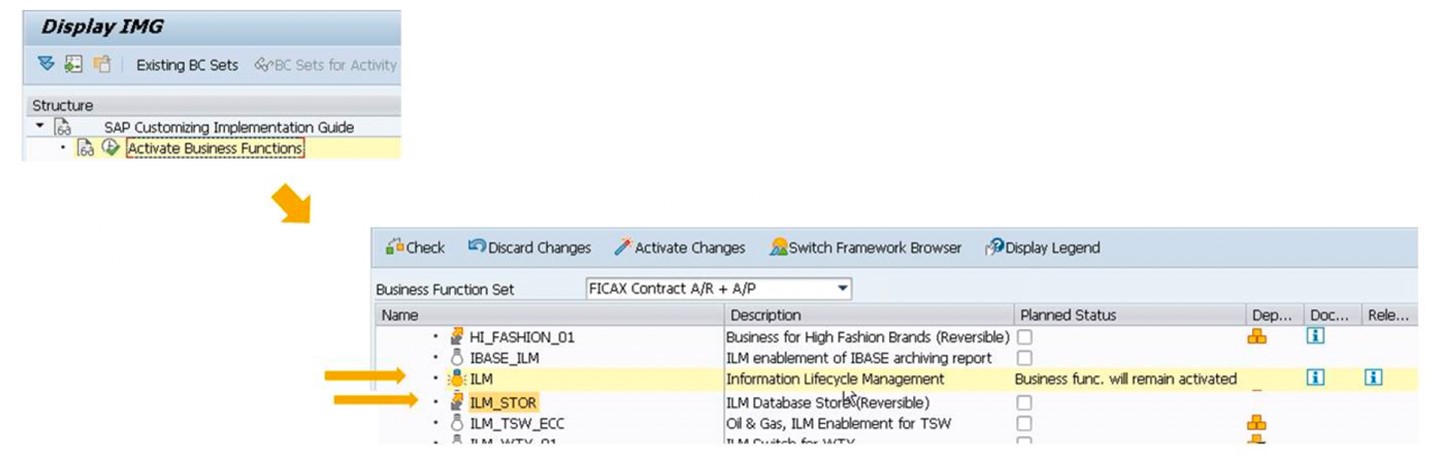Click Existing BC Sets in toolbar
Viewport: 1430px width, 461px height.
187,65
